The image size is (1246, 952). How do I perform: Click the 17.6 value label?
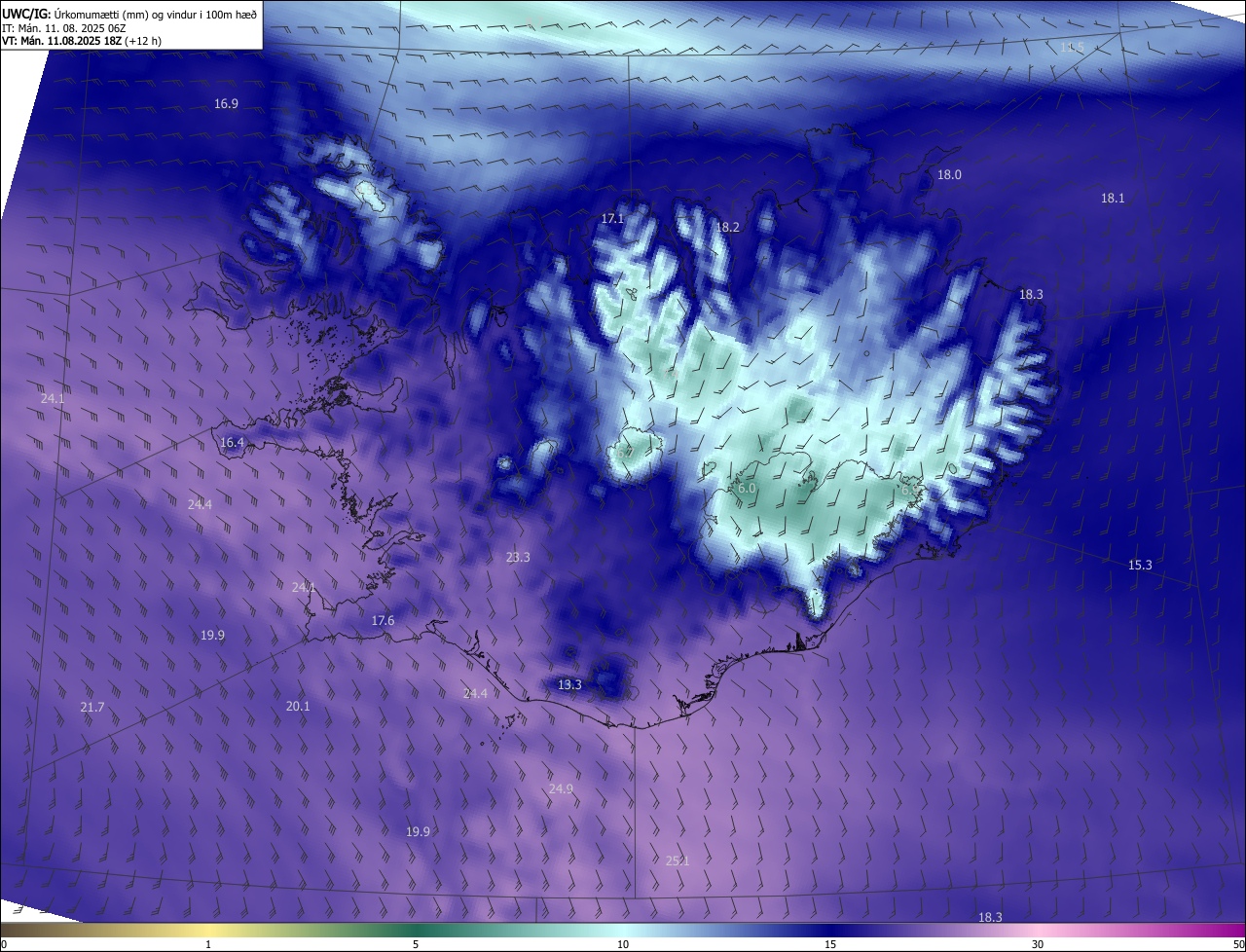[x=383, y=621]
